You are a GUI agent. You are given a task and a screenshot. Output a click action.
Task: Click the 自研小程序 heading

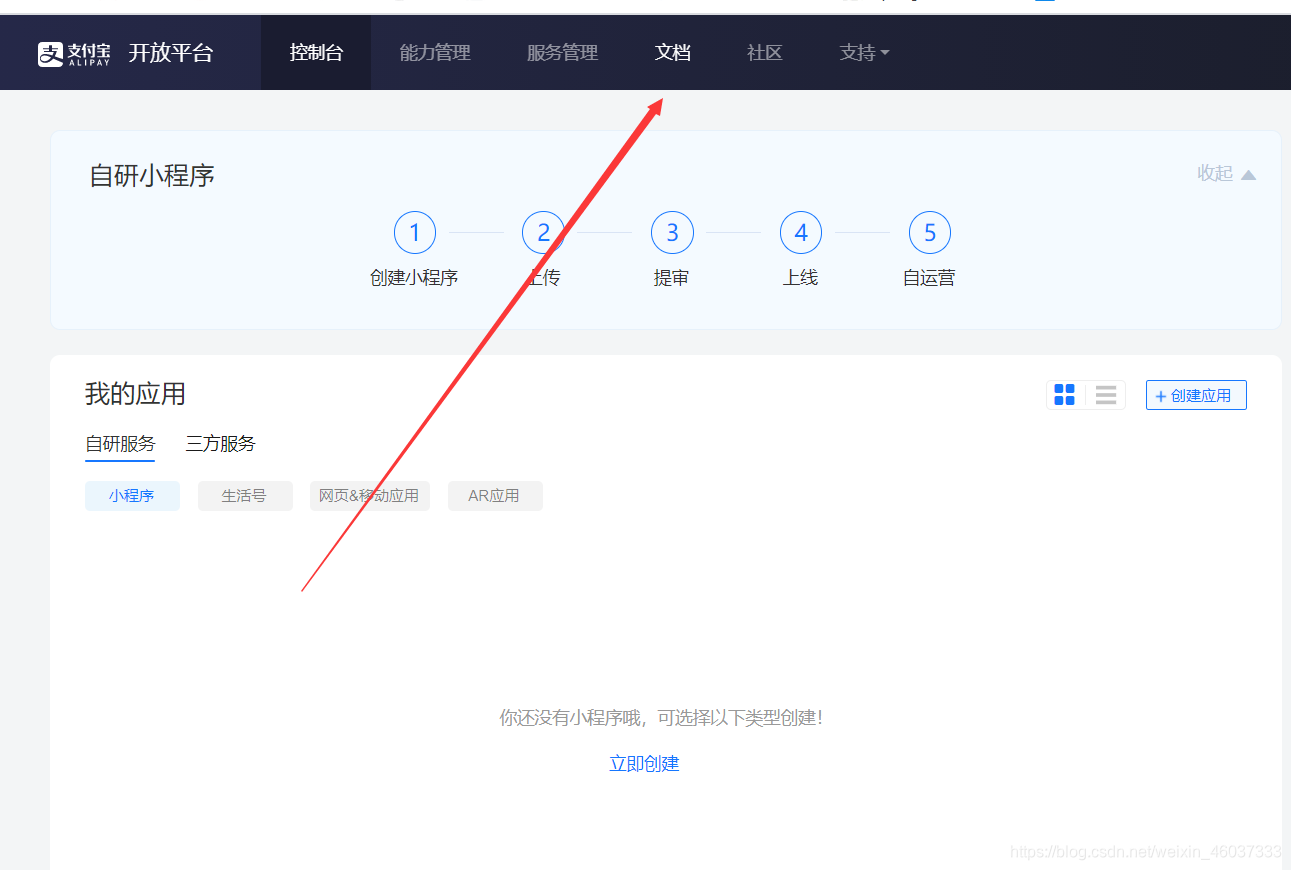click(x=152, y=176)
